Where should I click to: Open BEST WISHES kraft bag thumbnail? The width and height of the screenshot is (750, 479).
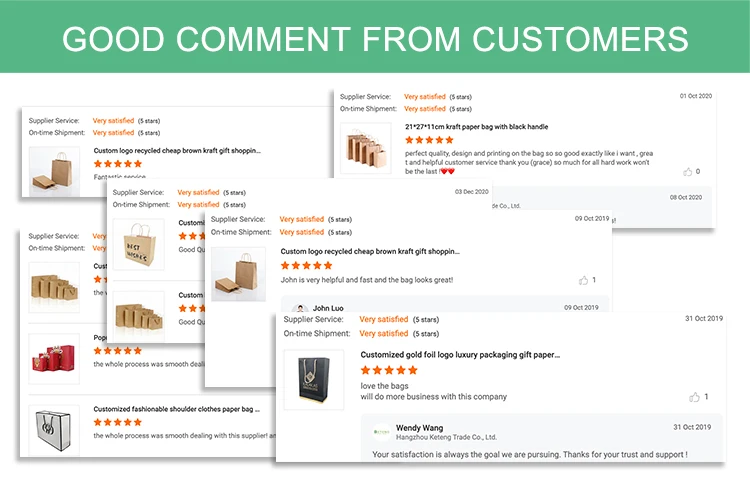point(138,245)
